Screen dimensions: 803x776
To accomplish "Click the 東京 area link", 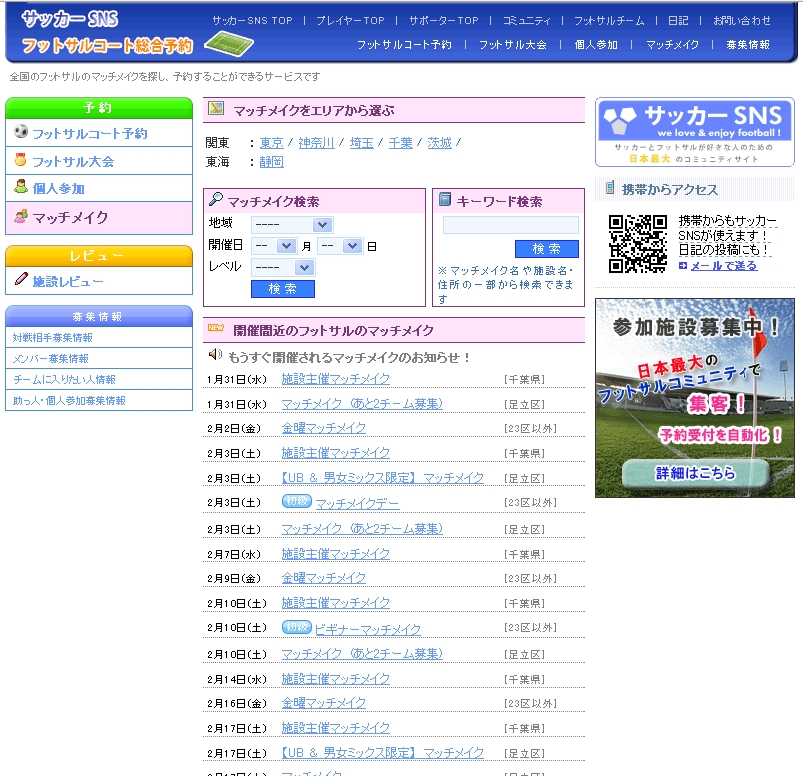I will [271, 143].
